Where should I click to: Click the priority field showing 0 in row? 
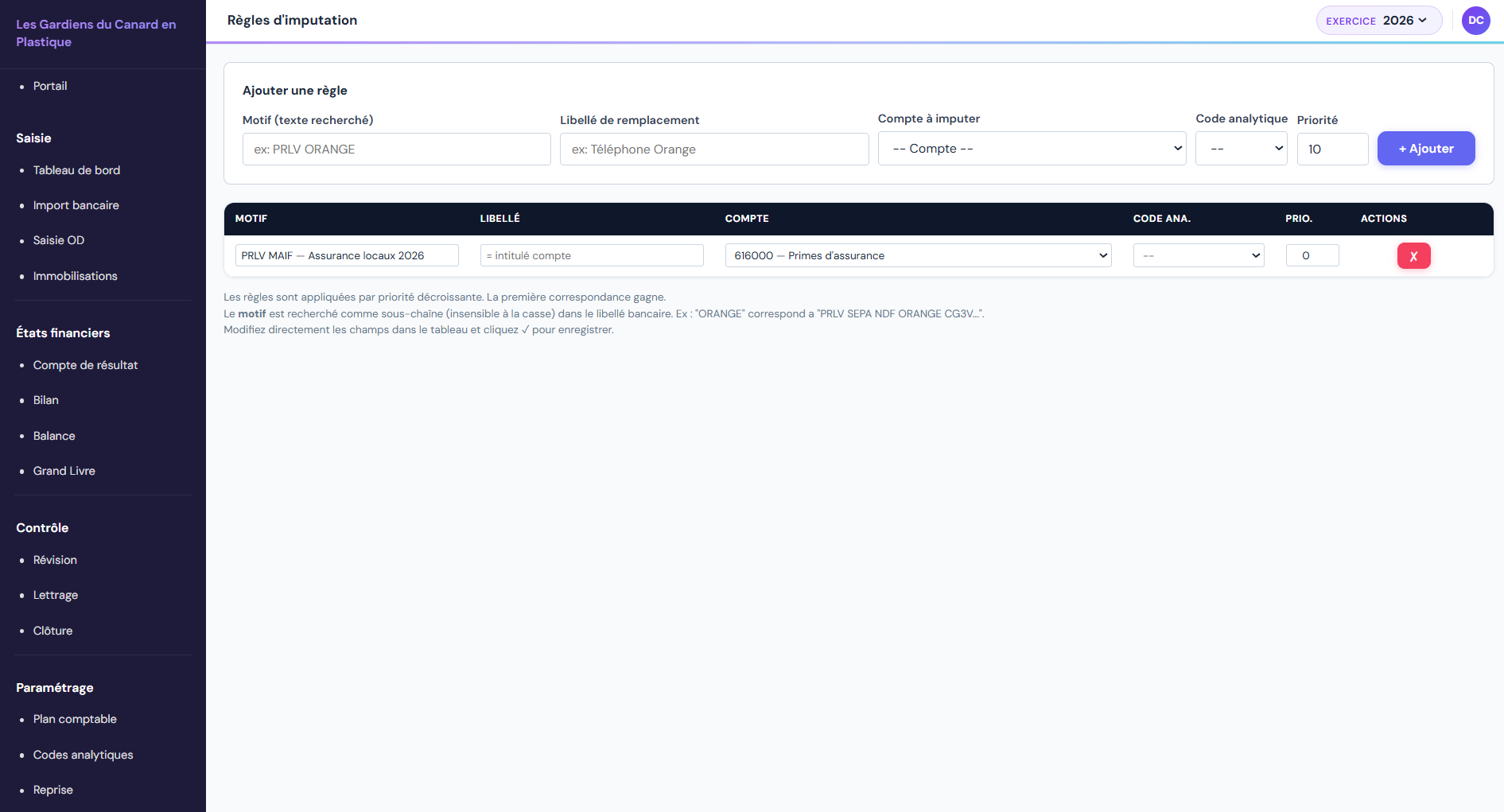pos(1312,255)
